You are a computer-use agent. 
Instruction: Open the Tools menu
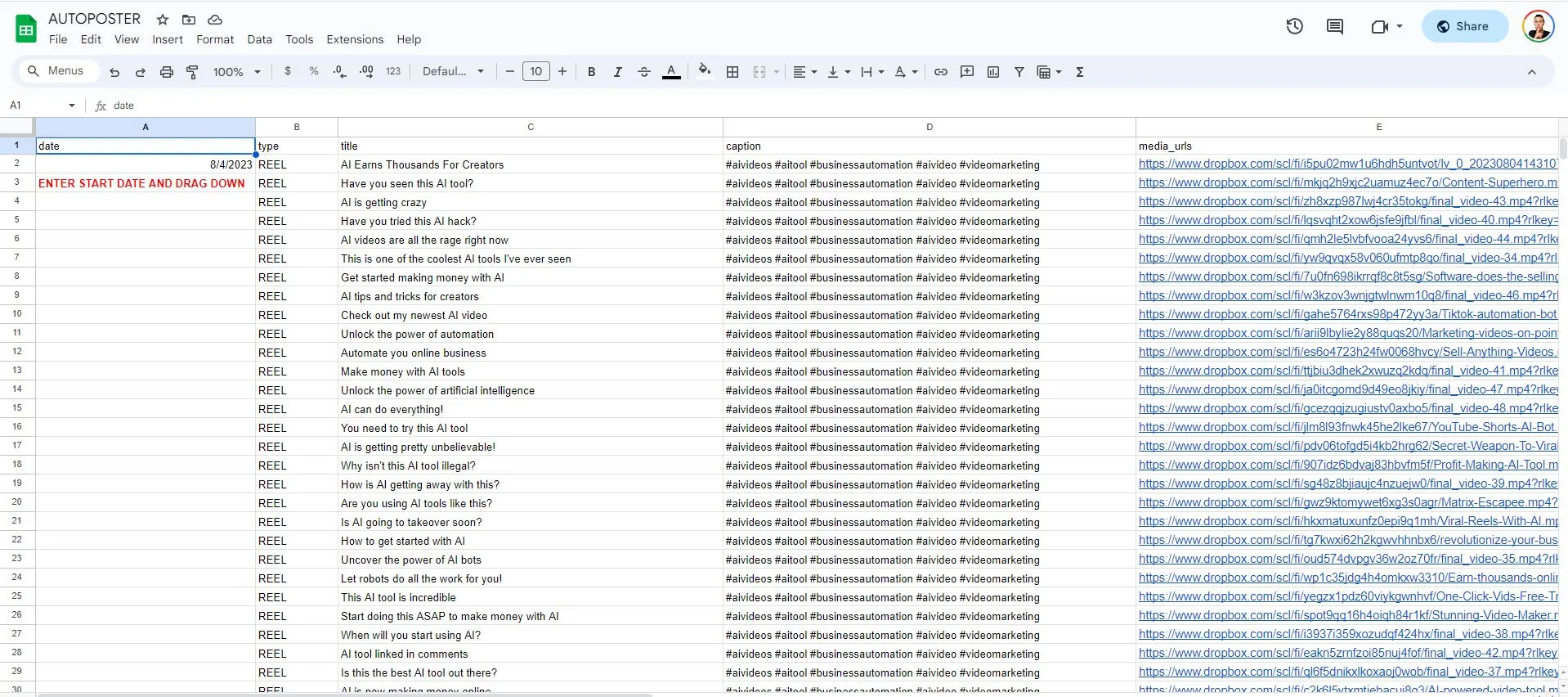tap(299, 39)
